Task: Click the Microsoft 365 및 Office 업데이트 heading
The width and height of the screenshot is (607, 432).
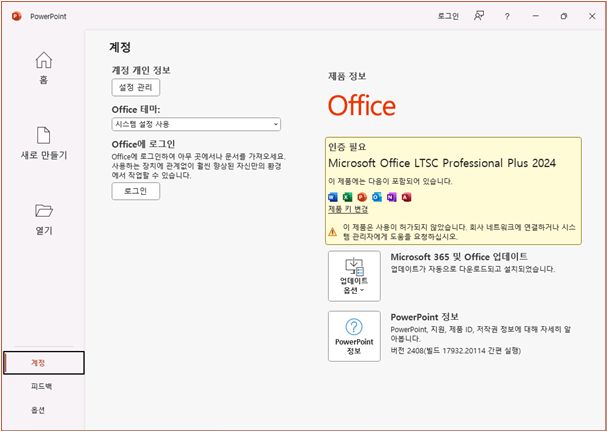Action: [x=459, y=257]
